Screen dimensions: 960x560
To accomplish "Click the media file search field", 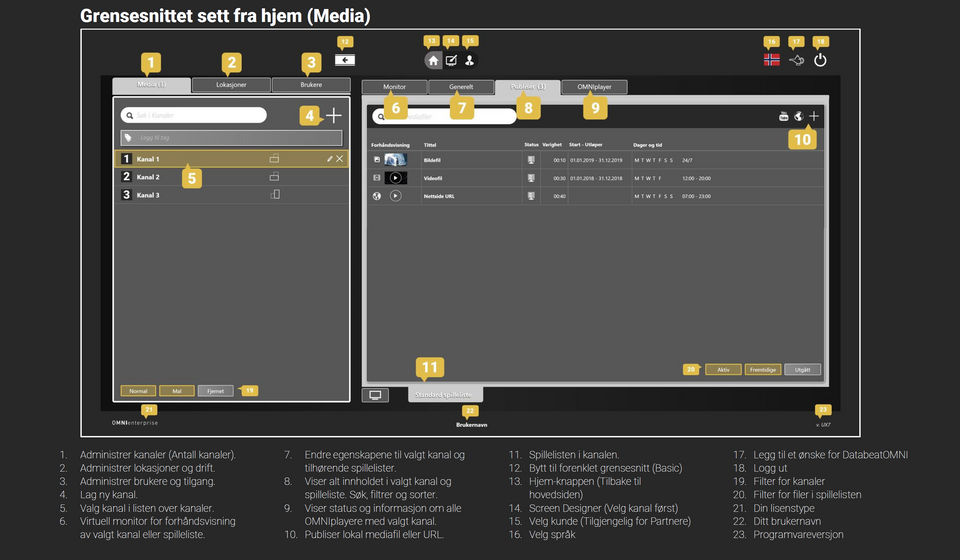I will pyautogui.click(x=444, y=116).
